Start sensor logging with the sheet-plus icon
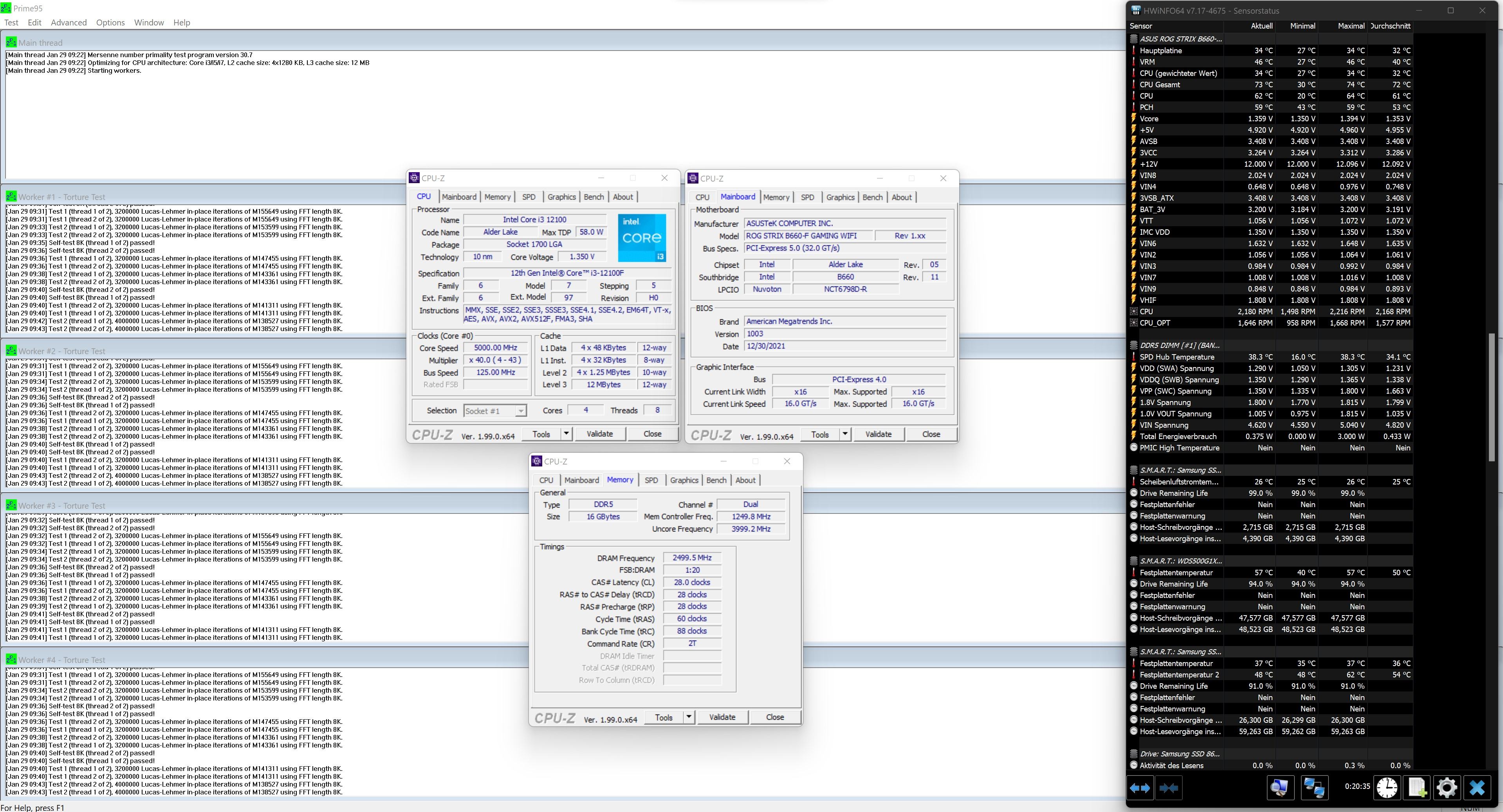This screenshot has height=812, width=1503. coord(1417,788)
